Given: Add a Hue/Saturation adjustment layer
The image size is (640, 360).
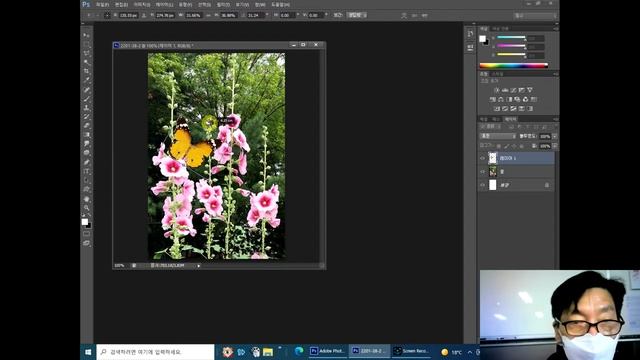Looking at the screenshot, I should (493, 99).
